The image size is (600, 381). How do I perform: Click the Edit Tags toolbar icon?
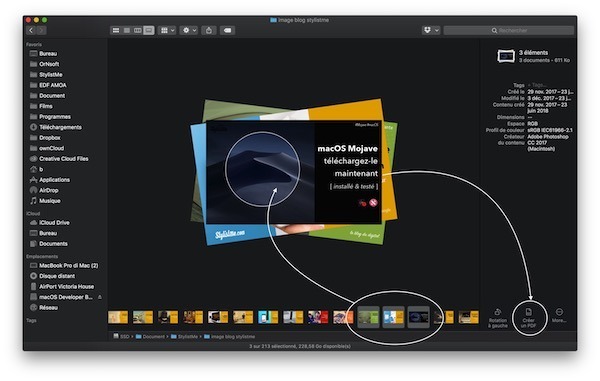[x=227, y=30]
